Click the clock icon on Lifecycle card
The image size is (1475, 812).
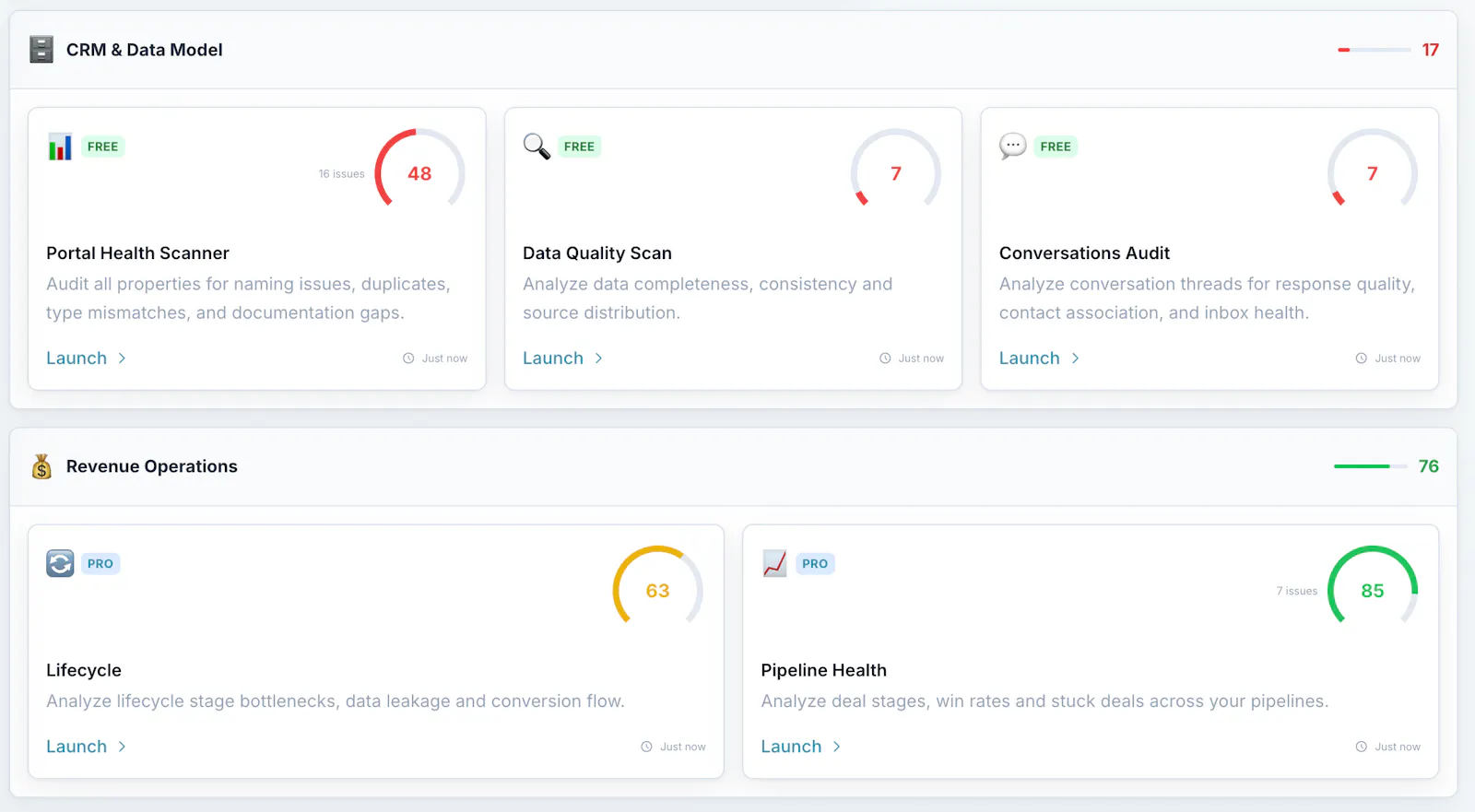(x=646, y=747)
